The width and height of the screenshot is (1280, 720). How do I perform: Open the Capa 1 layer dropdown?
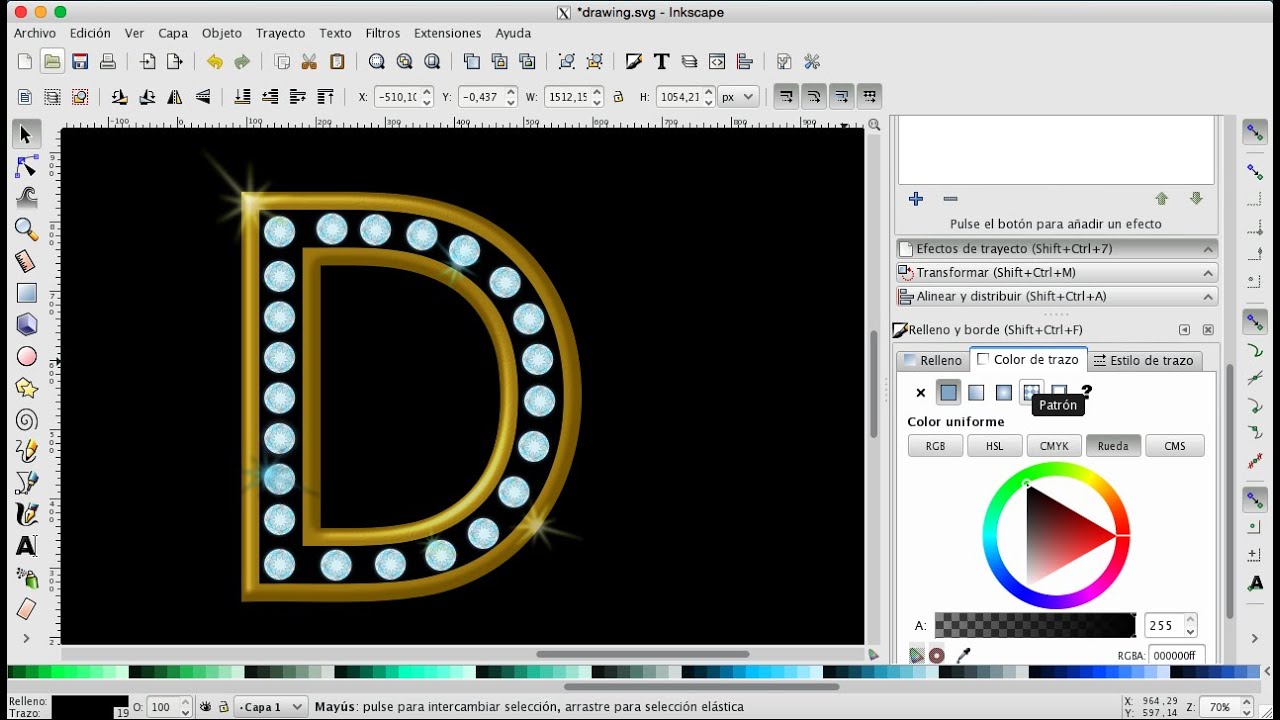click(270, 707)
